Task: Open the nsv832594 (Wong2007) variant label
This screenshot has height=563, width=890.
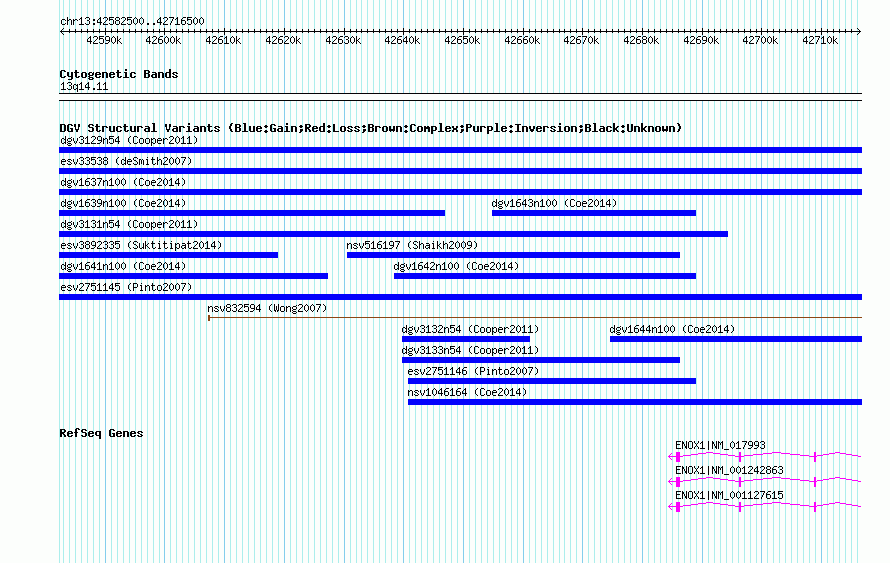Action: [267, 309]
